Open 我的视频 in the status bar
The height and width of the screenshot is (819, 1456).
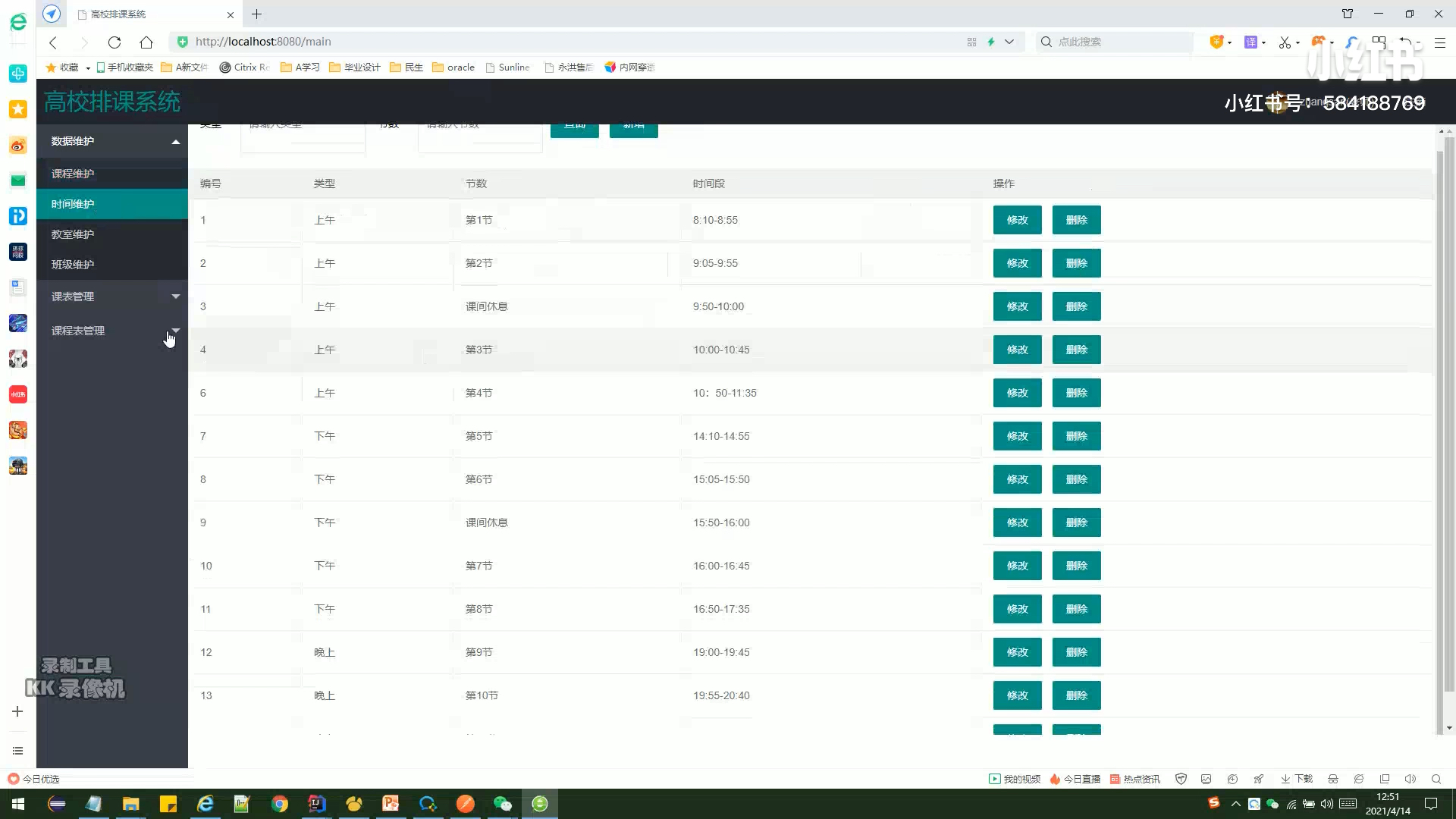(1015, 779)
